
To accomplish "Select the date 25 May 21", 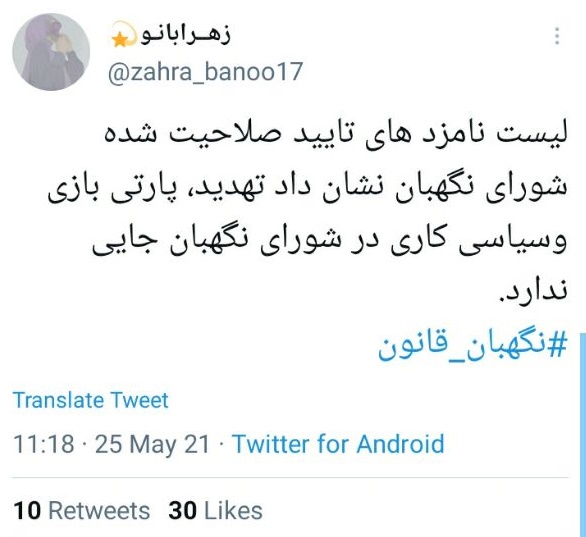I will pos(152,444).
